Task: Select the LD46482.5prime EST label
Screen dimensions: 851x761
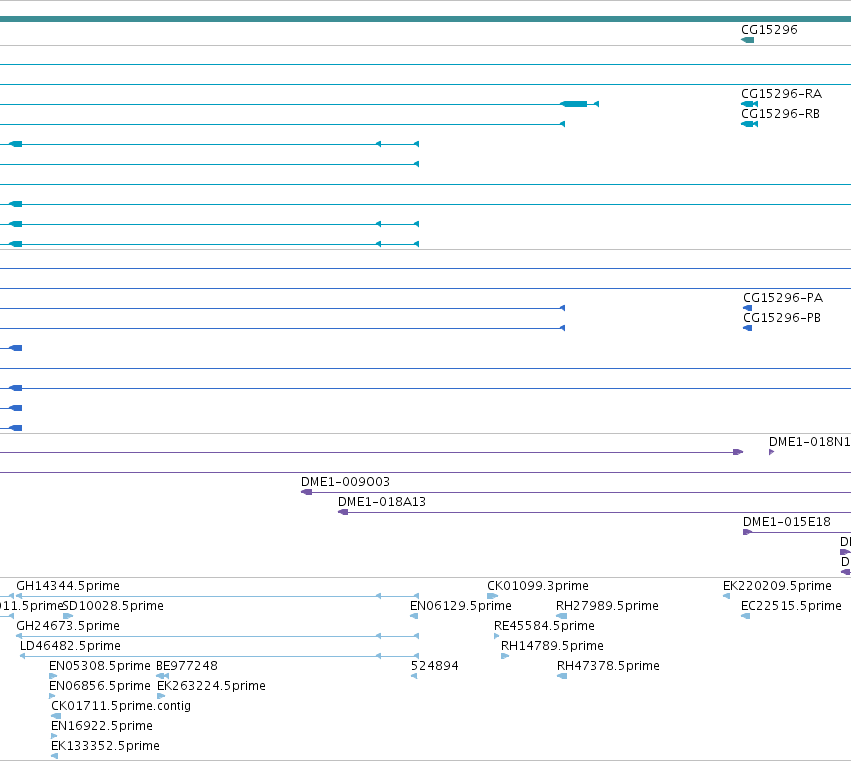Action: click(x=70, y=646)
